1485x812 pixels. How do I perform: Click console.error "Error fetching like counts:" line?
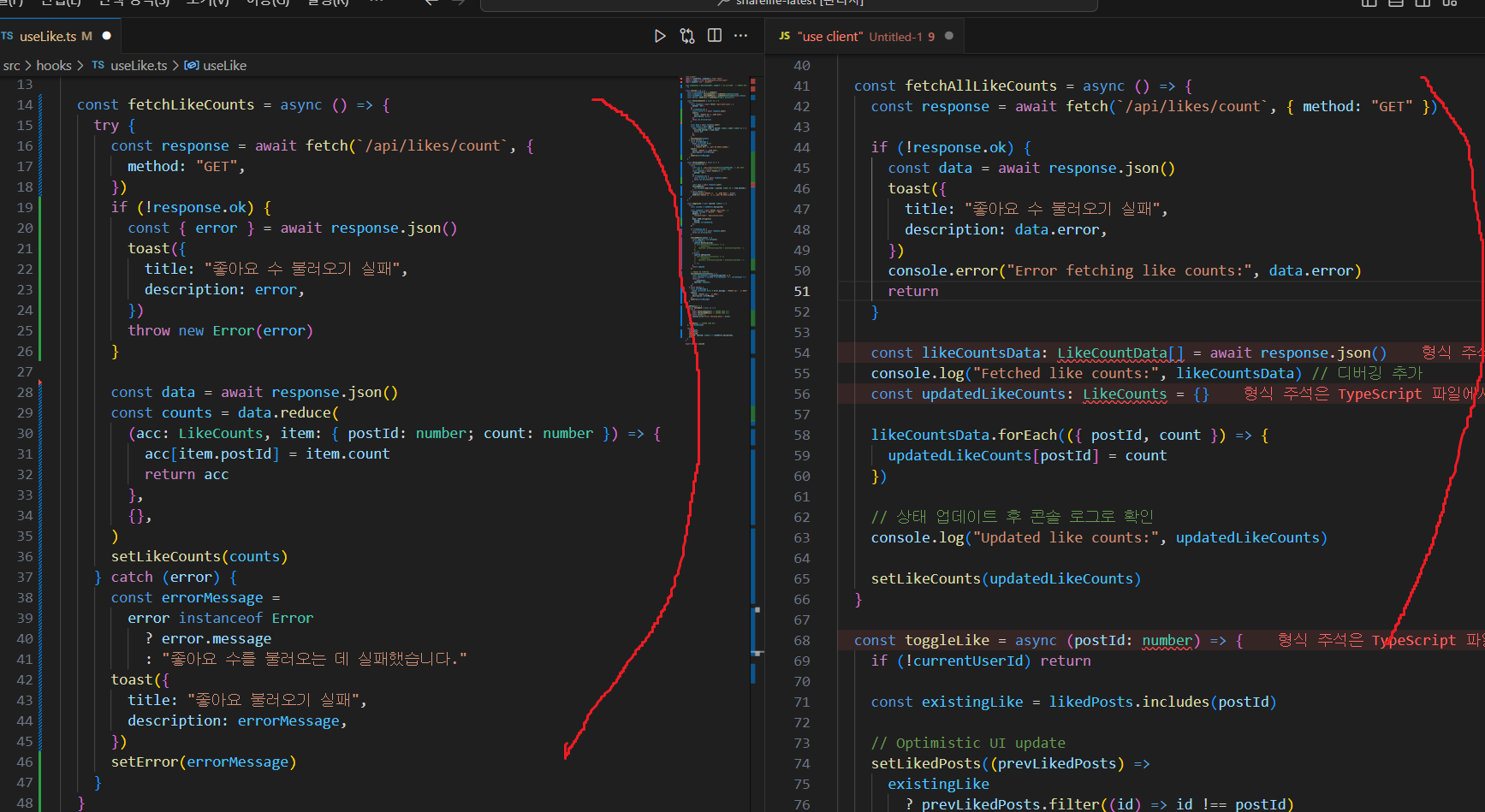pyautogui.click(x=1125, y=270)
